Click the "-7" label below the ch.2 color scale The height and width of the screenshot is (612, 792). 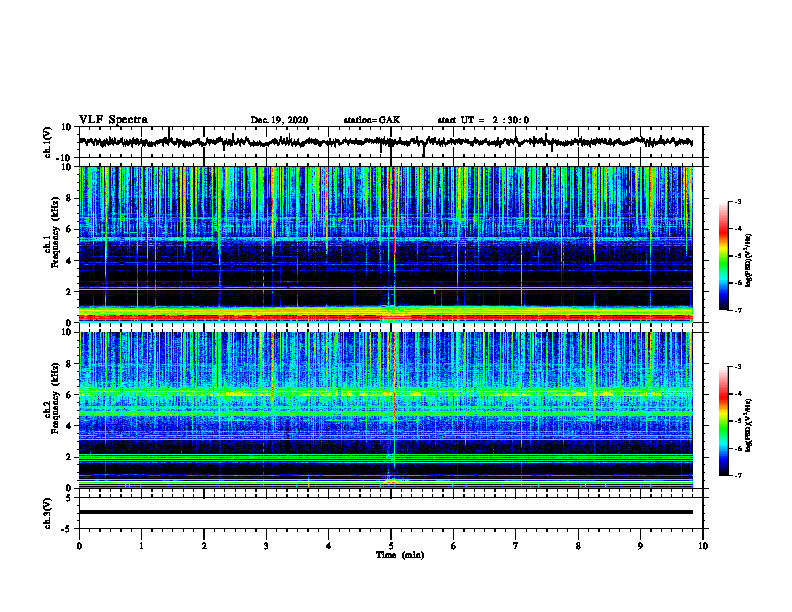[x=737, y=475]
